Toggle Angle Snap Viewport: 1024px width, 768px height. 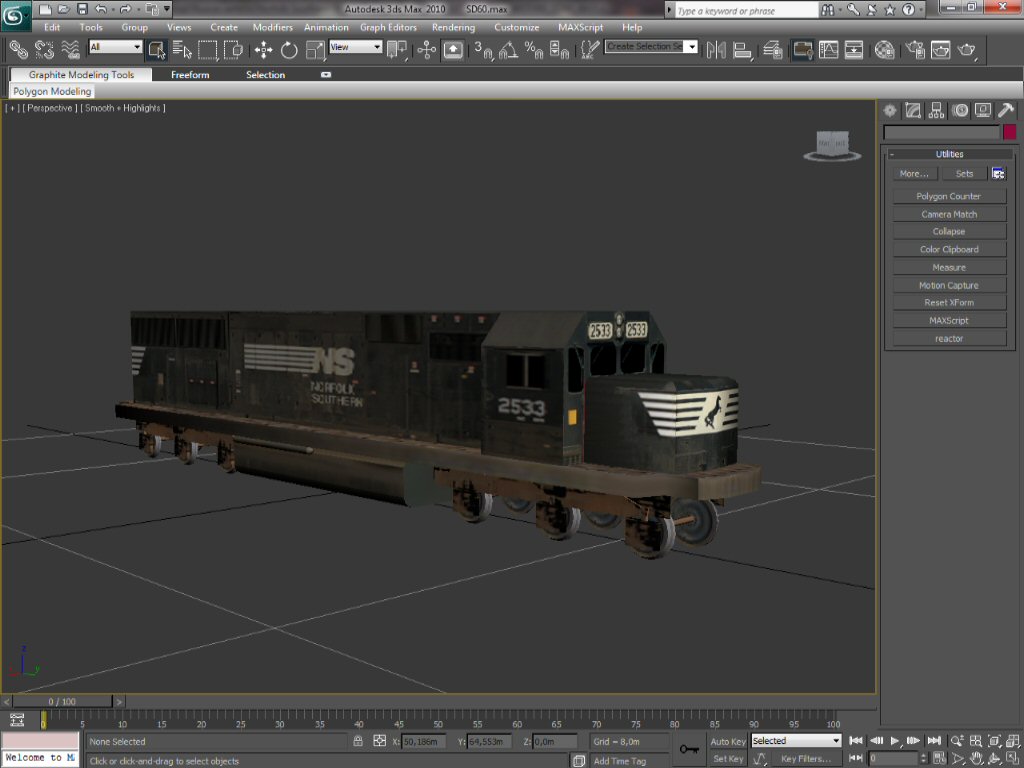pos(508,50)
